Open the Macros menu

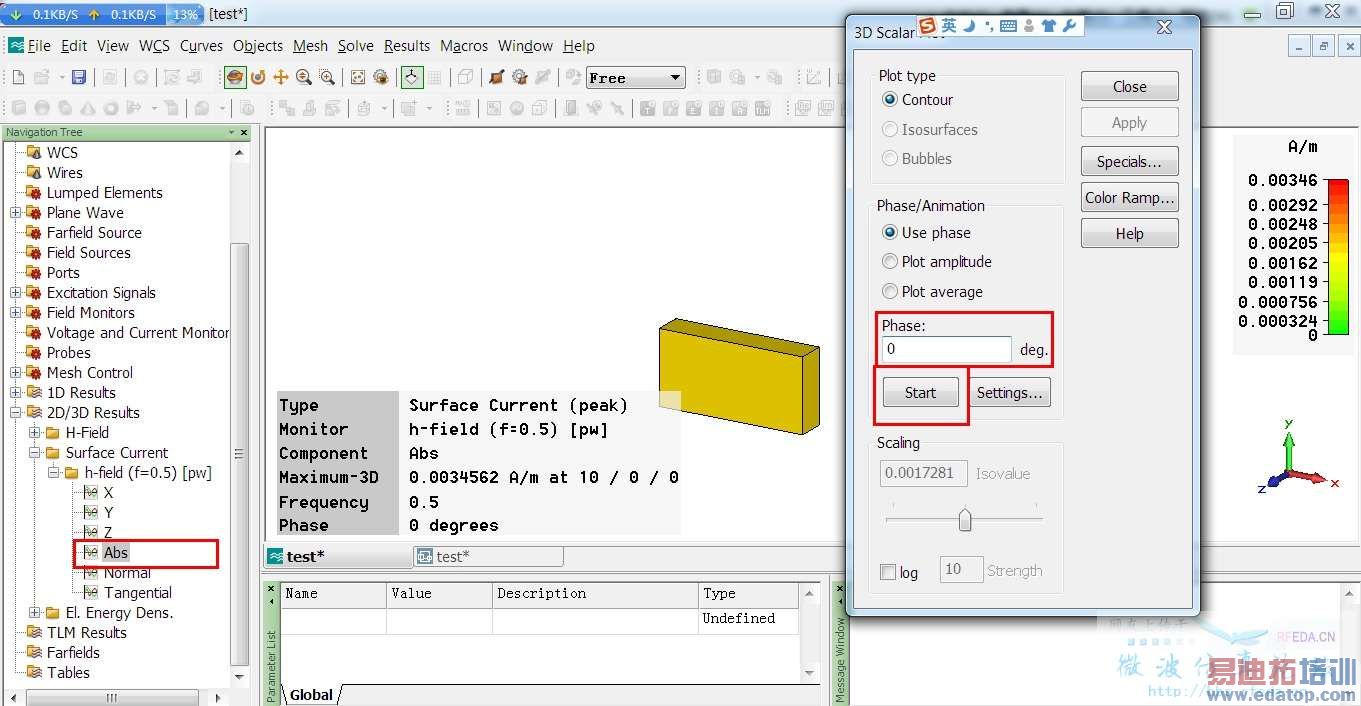[464, 45]
